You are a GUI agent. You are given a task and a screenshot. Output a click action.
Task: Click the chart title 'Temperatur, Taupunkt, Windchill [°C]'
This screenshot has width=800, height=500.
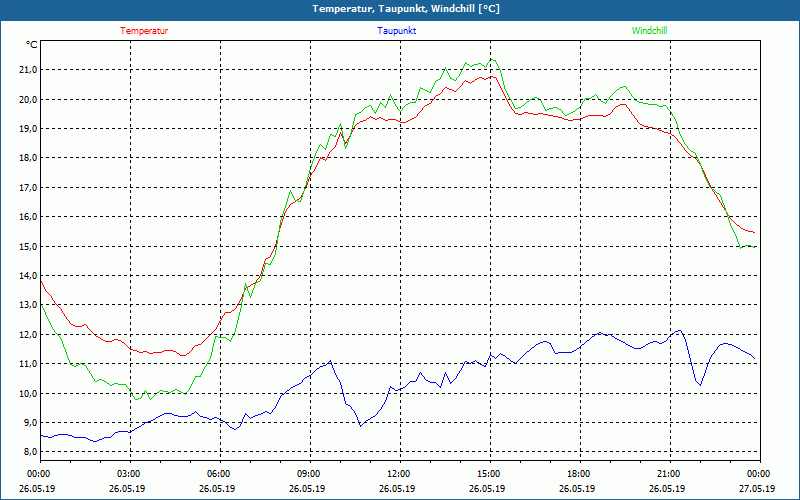[x=406, y=9]
